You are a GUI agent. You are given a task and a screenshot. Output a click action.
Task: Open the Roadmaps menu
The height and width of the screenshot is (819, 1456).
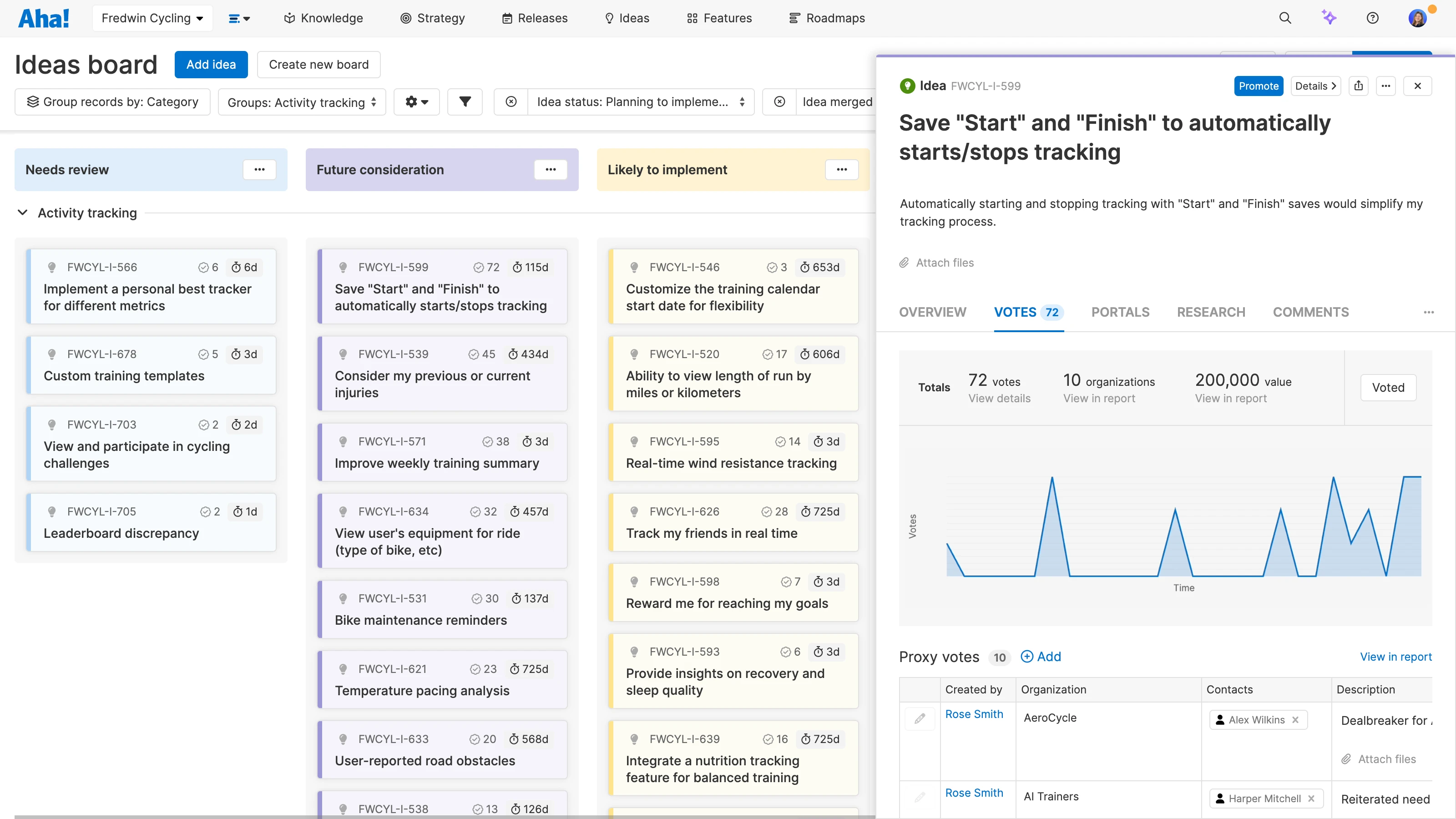[827, 18]
